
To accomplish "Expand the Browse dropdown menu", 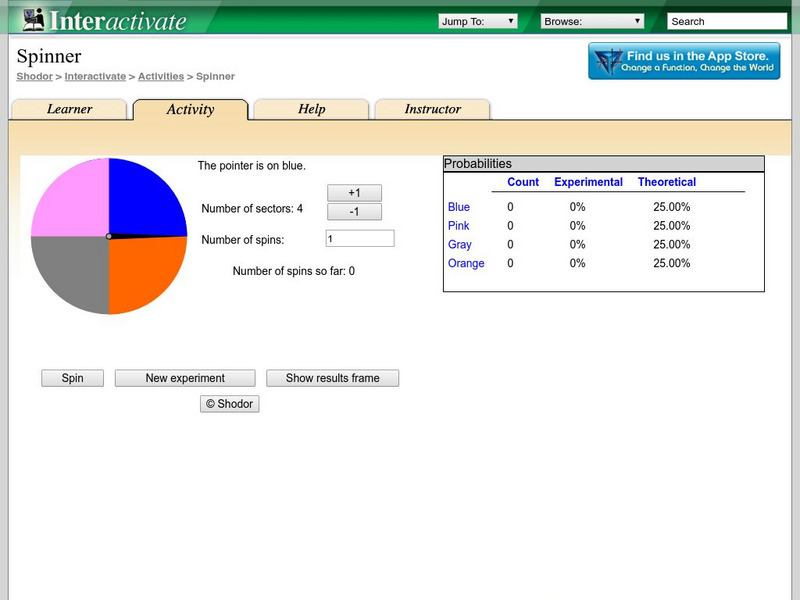I will (592, 21).
